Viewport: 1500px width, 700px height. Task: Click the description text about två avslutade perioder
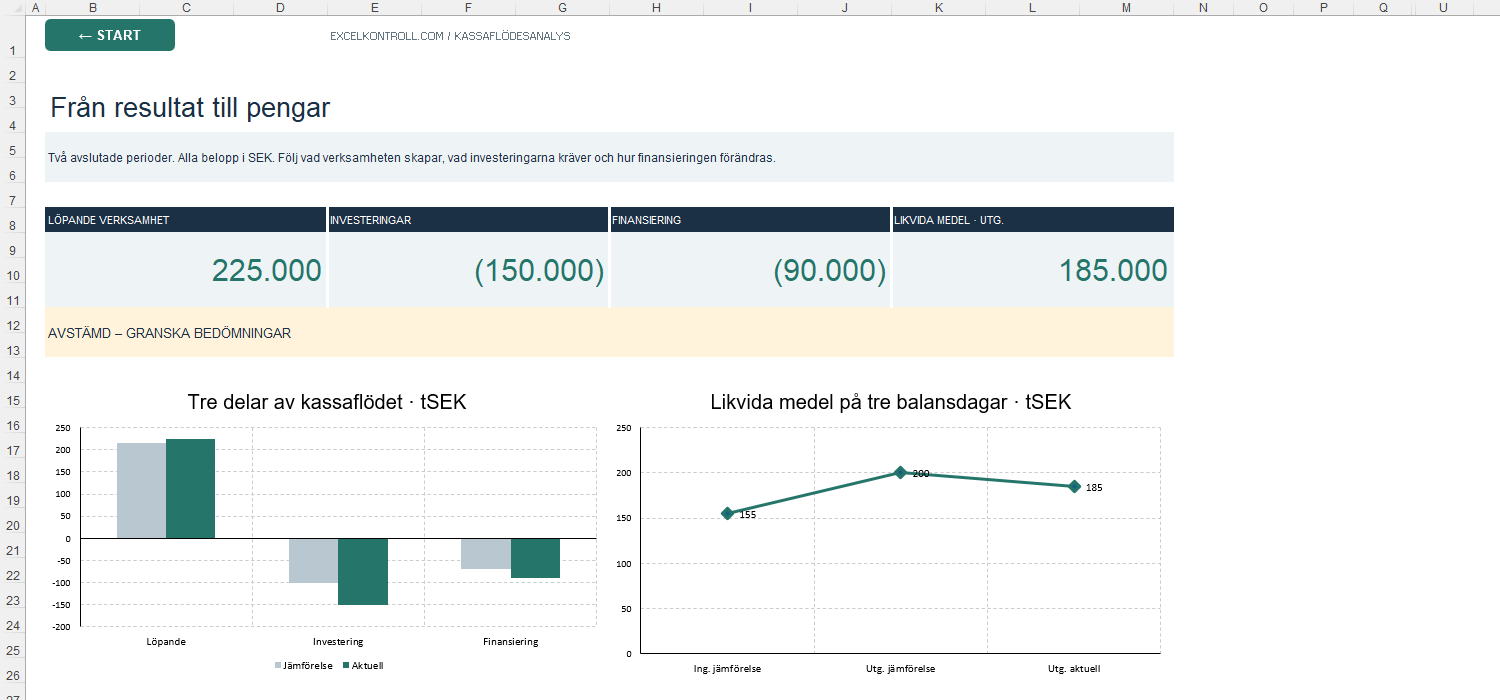click(412, 158)
